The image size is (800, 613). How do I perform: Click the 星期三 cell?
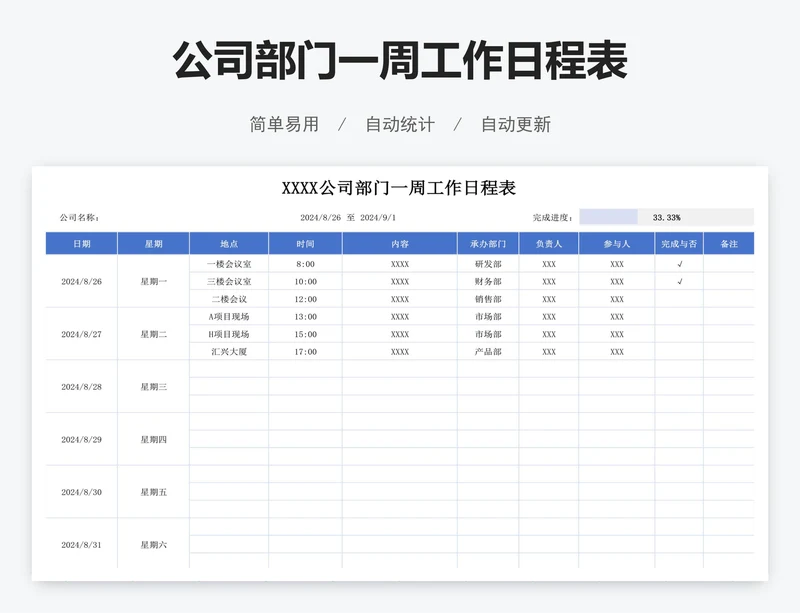154,387
